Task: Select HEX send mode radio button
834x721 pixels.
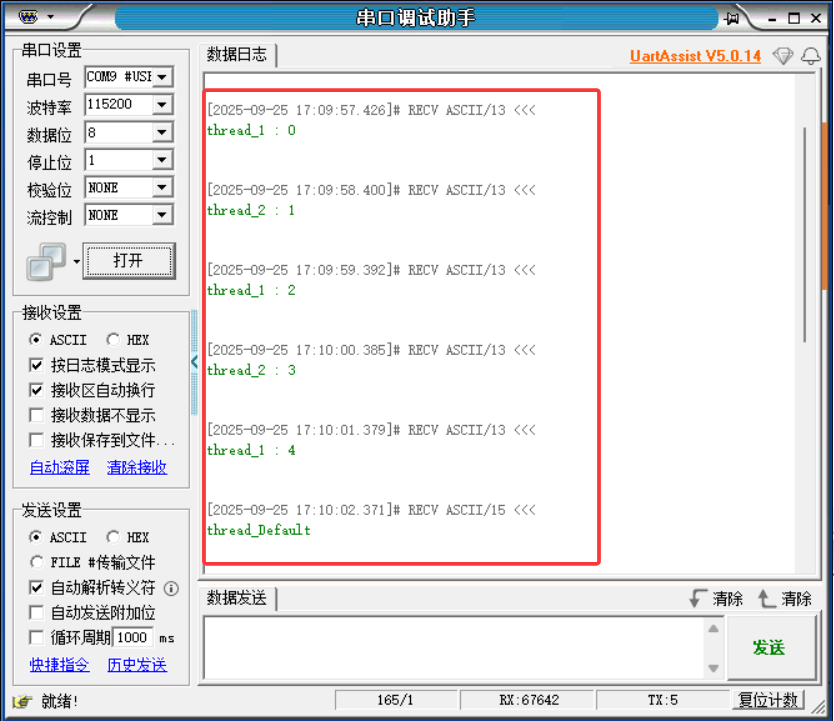Action: tap(113, 537)
